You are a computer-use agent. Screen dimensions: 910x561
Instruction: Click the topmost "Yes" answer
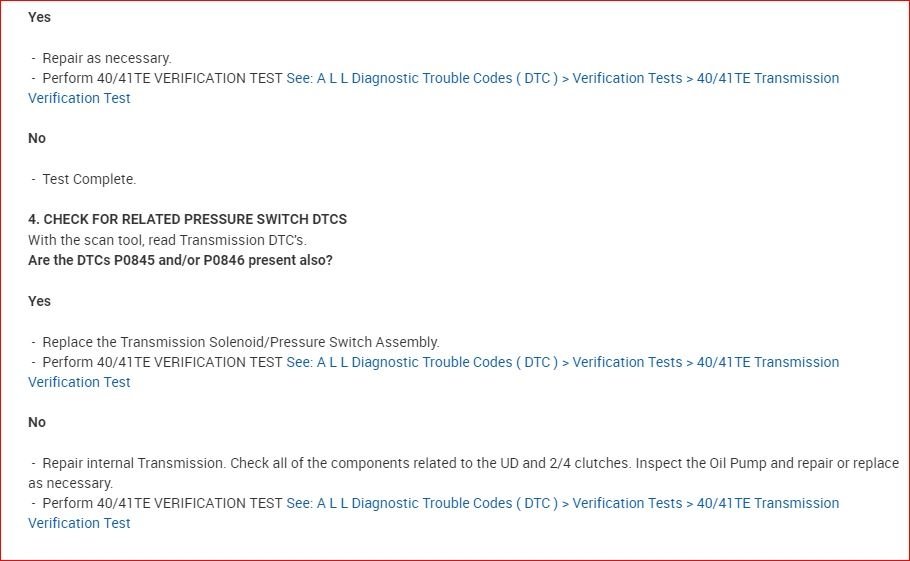[x=39, y=17]
